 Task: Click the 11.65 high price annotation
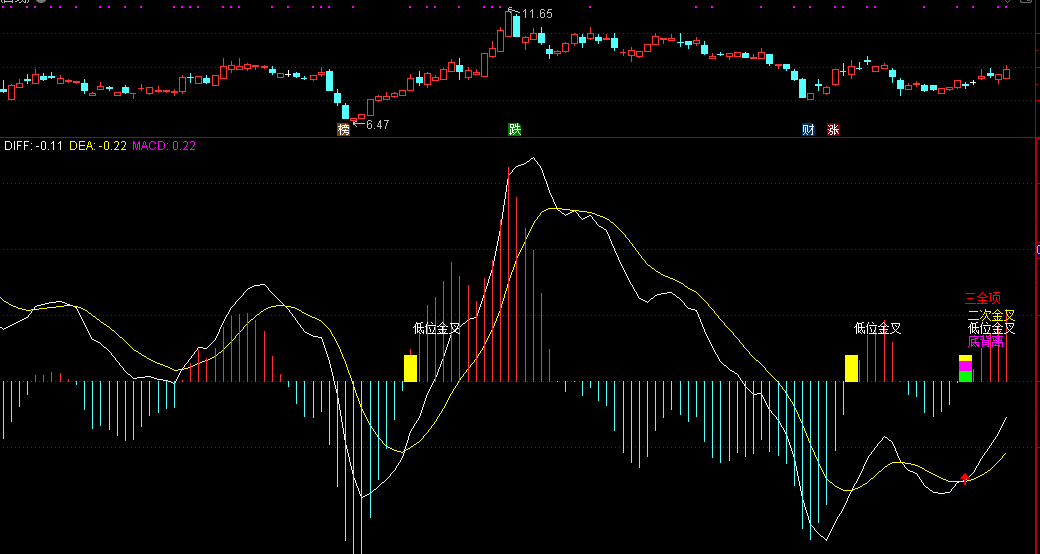click(x=536, y=14)
